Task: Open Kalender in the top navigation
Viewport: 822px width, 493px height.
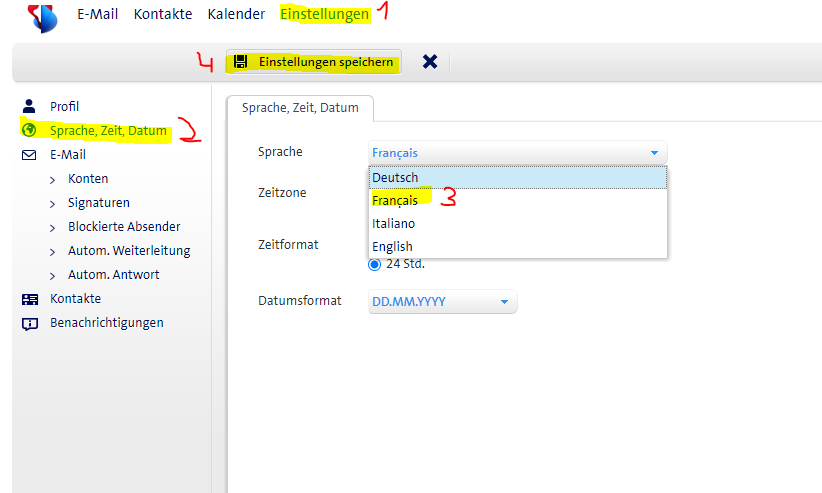Action: pyautogui.click(x=236, y=14)
